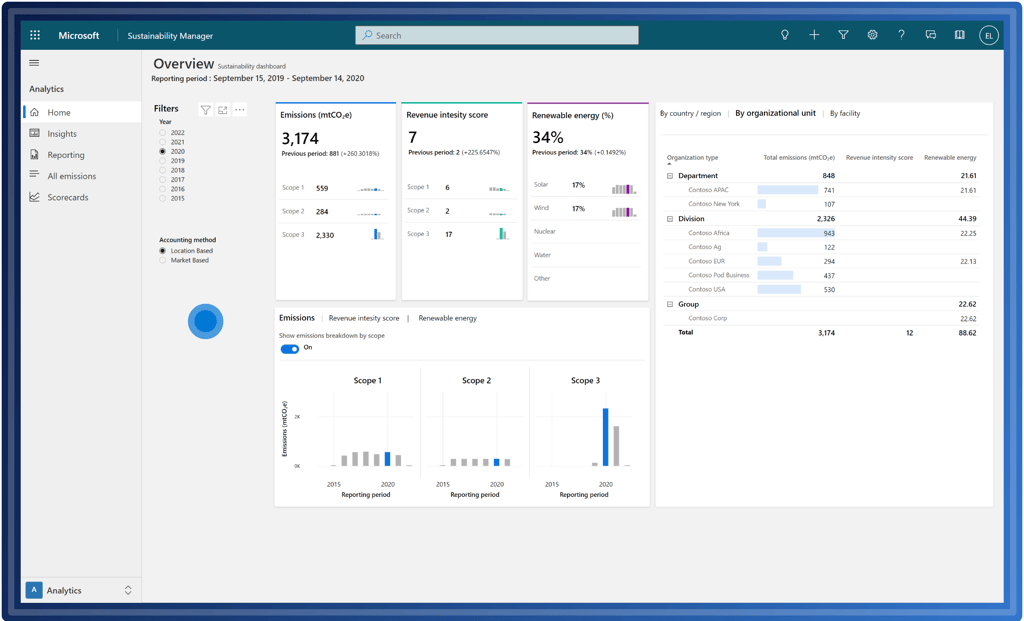Image resolution: width=1024 pixels, height=621 pixels.
Task: Toggle emissions breakdown by scope switch
Action: point(290,349)
